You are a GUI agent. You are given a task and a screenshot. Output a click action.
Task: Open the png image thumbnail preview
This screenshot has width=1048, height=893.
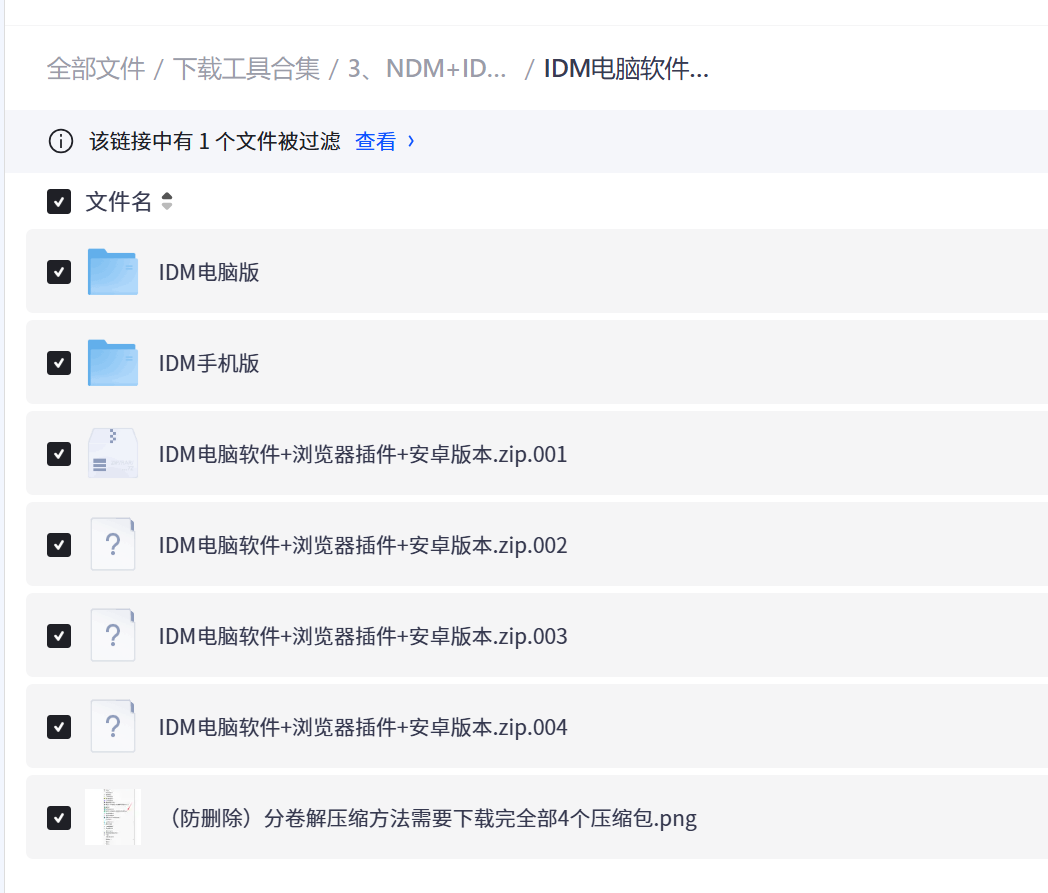(x=113, y=817)
